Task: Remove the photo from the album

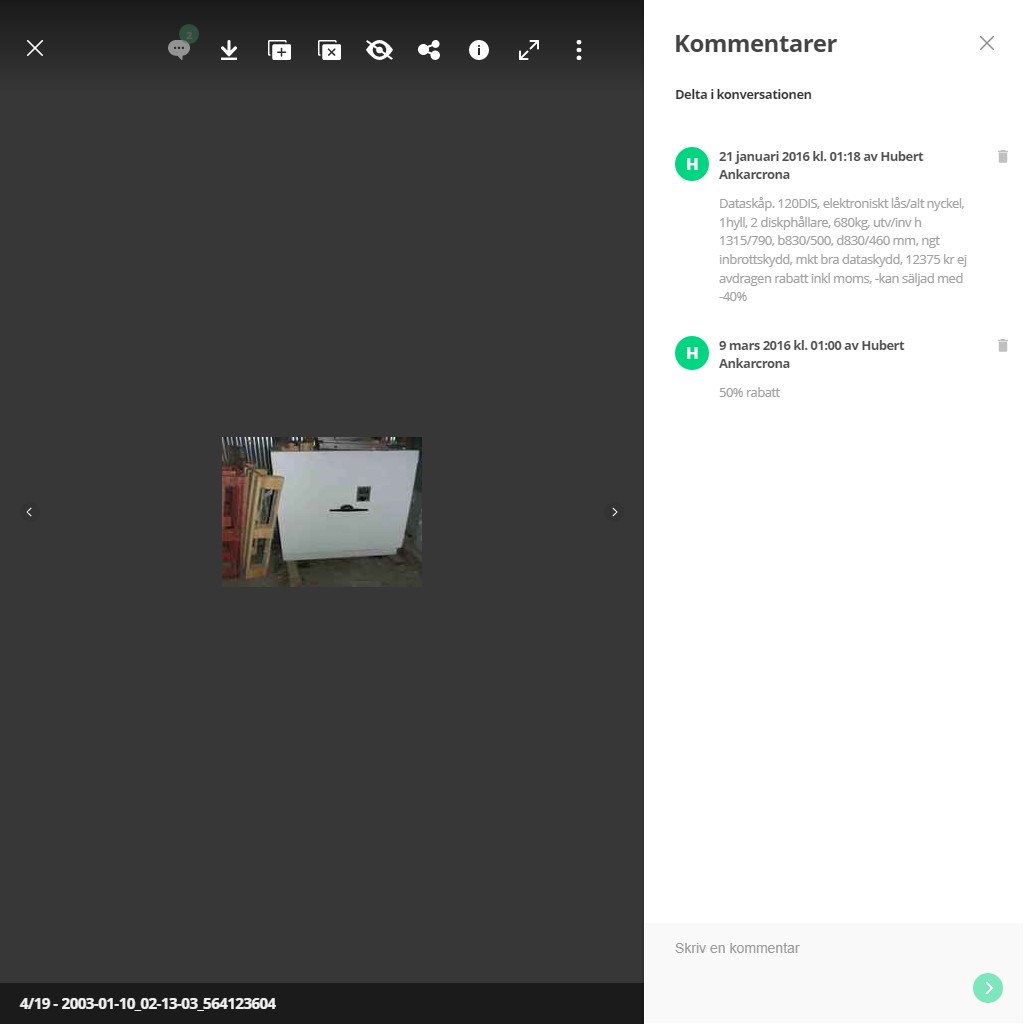Action: pos(329,50)
